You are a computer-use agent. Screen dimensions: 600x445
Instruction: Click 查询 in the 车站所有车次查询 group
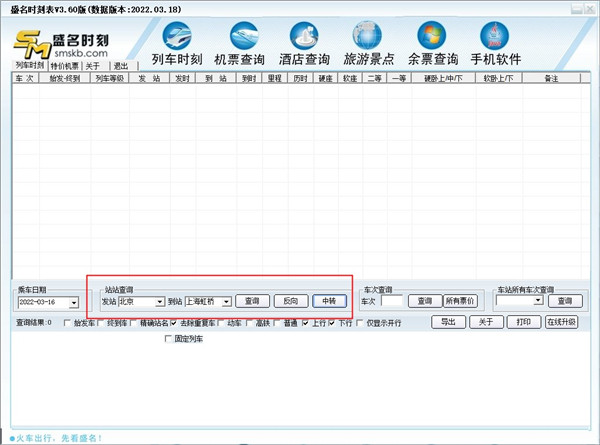tap(565, 301)
